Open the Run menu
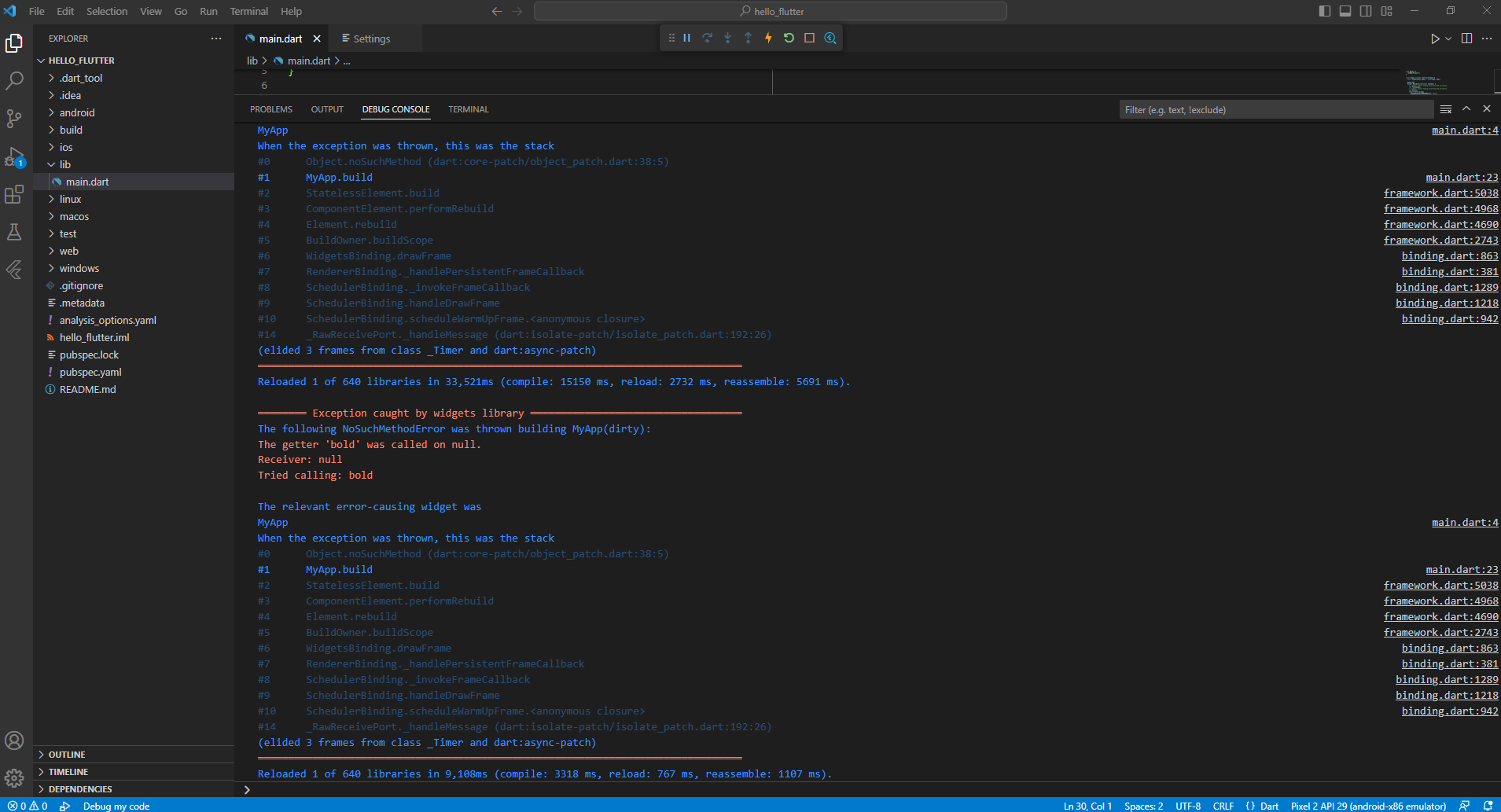 pos(208,11)
